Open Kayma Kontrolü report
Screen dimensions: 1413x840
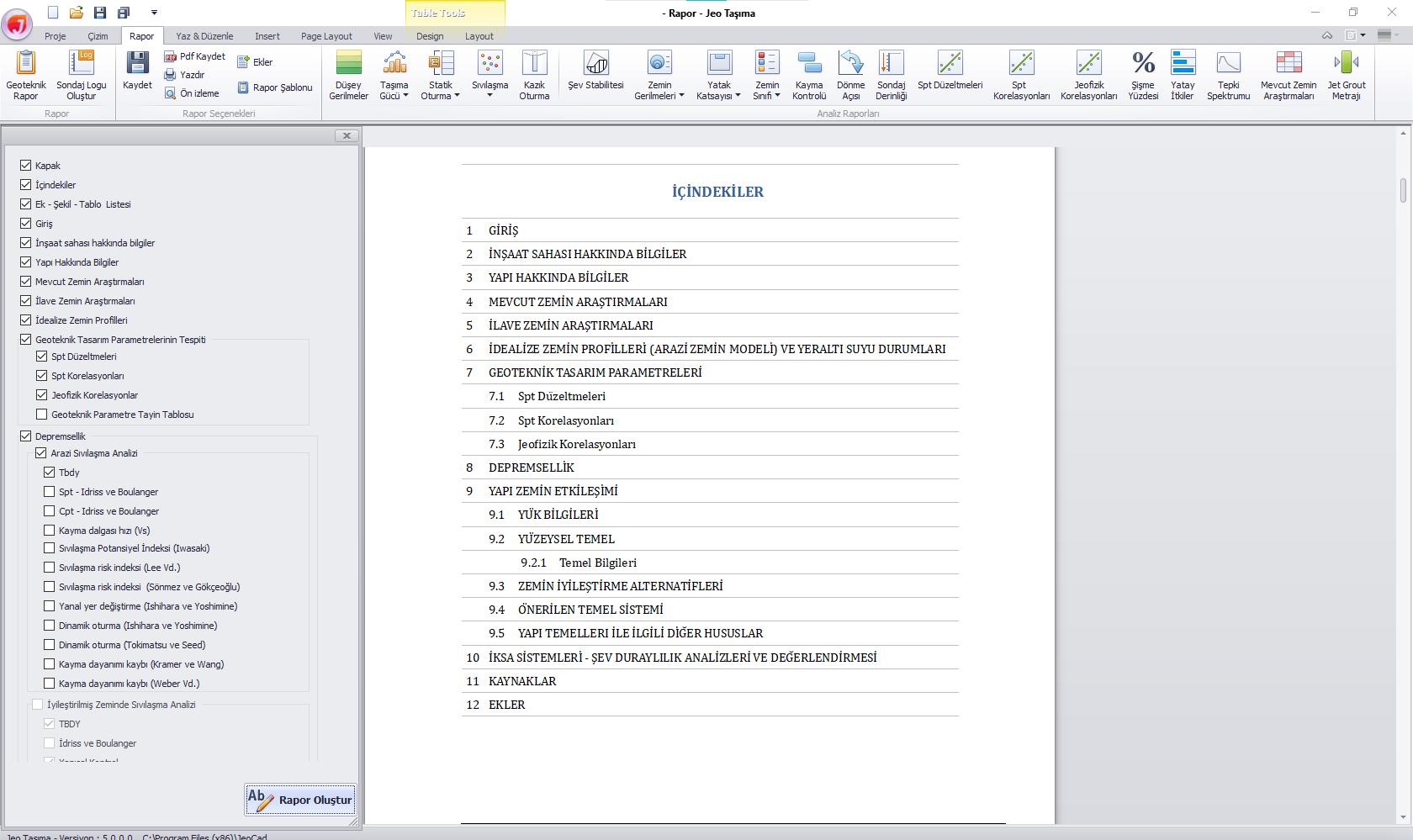(x=809, y=75)
